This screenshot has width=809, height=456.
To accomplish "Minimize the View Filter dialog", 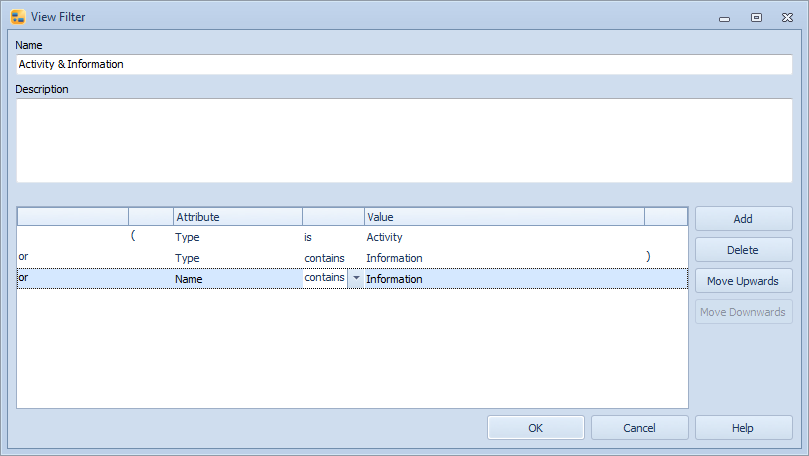I will 724,18.
